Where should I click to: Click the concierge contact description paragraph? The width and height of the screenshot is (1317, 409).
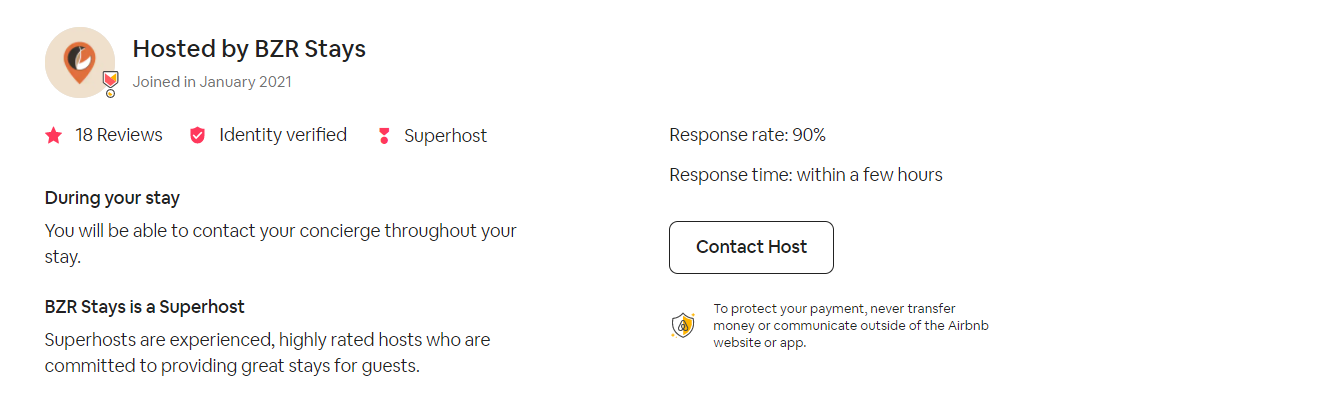[x=280, y=243]
